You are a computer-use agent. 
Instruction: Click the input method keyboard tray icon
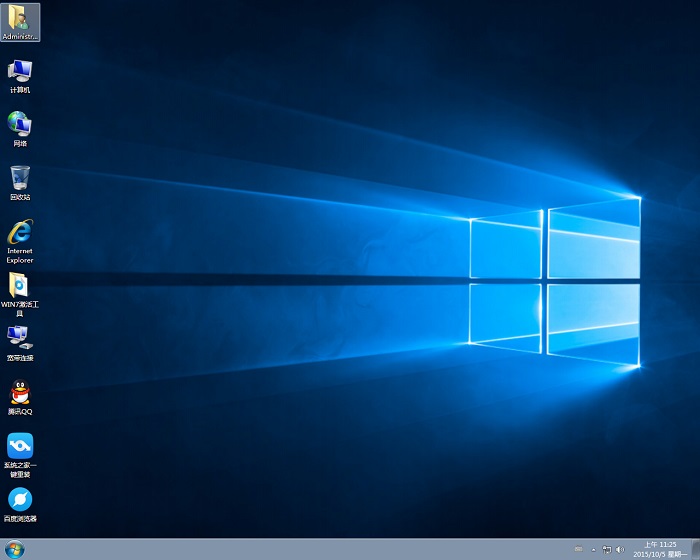pos(578,550)
